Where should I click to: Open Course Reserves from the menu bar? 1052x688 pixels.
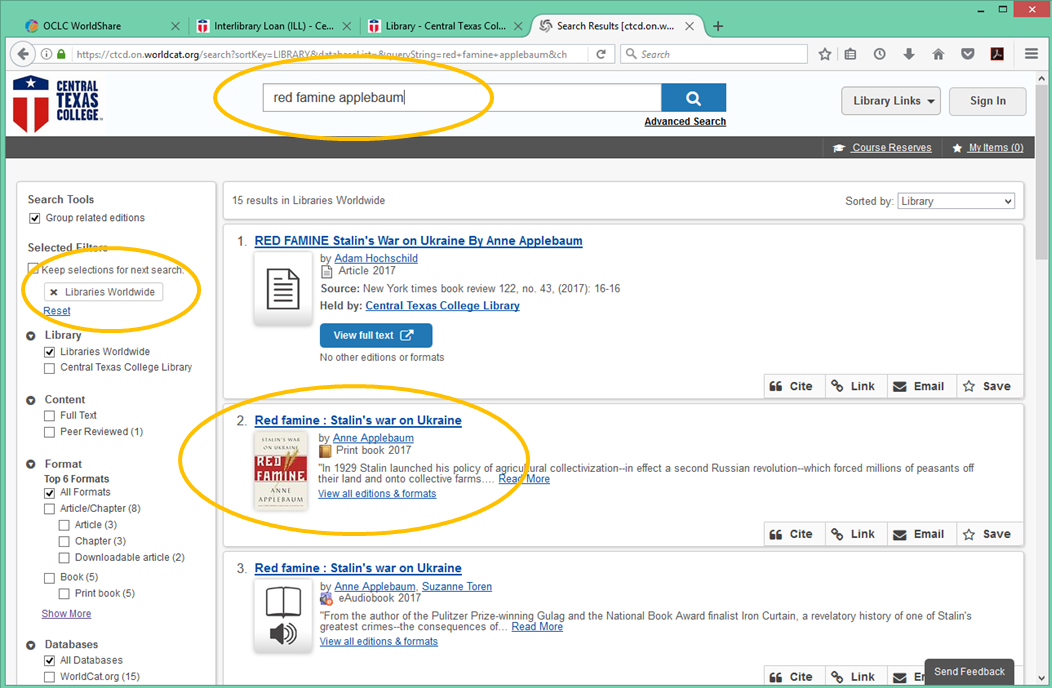(883, 148)
